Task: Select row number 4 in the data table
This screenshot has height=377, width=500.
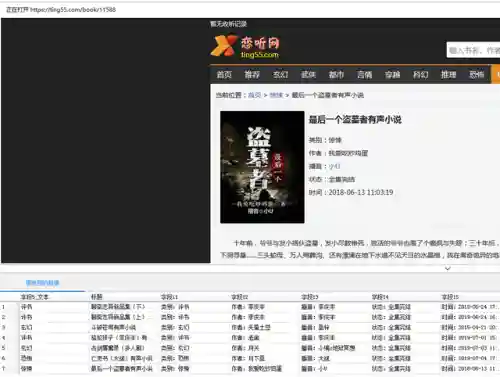Action: coord(3,338)
